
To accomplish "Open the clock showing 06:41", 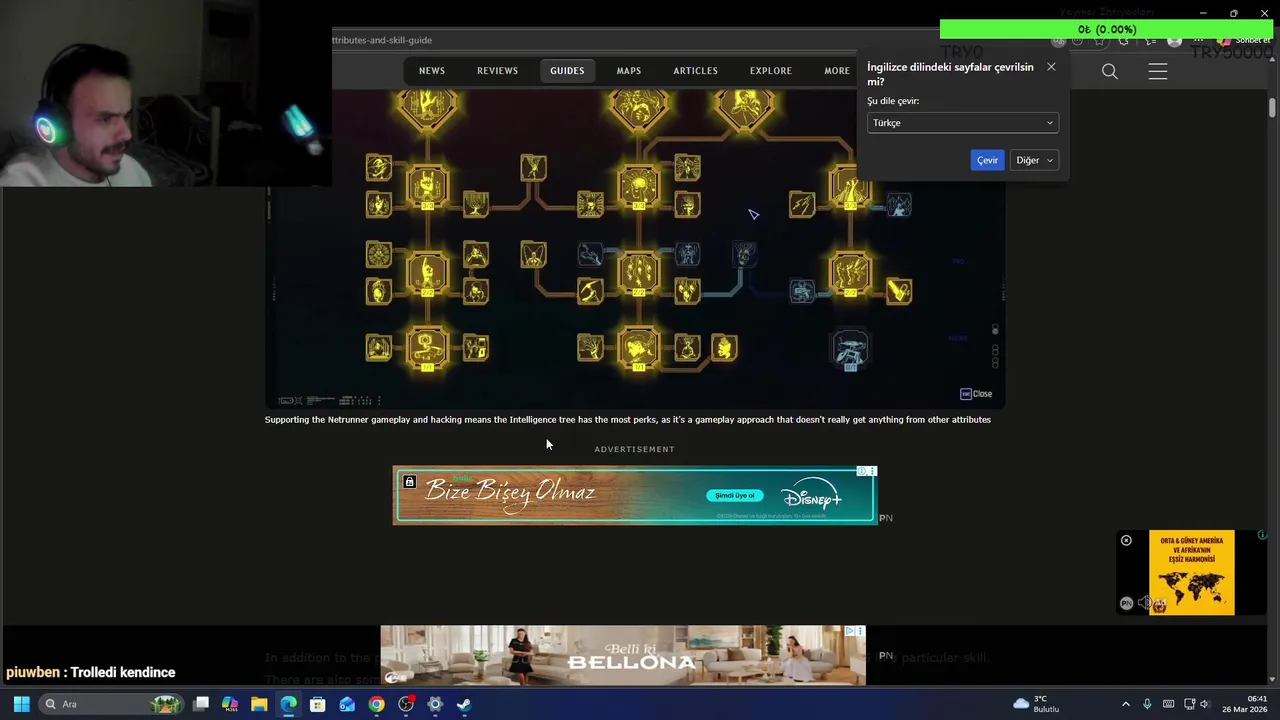I will pyautogui.click(x=1245, y=704).
